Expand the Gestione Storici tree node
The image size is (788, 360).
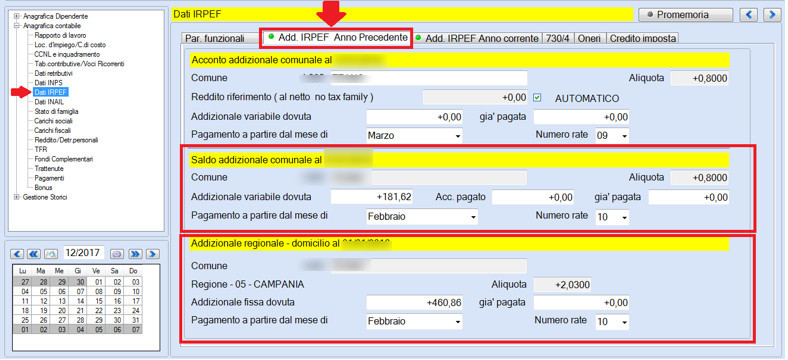pyautogui.click(x=17, y=197)
